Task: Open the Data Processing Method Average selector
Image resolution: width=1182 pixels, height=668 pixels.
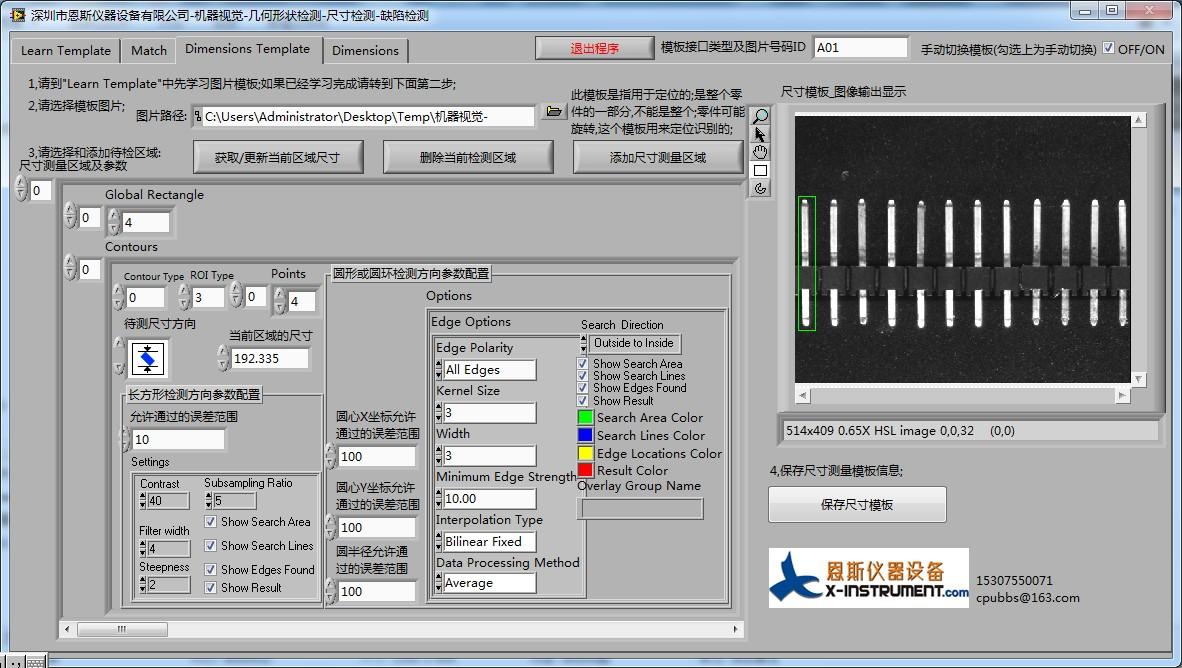Action: [489, 583]
